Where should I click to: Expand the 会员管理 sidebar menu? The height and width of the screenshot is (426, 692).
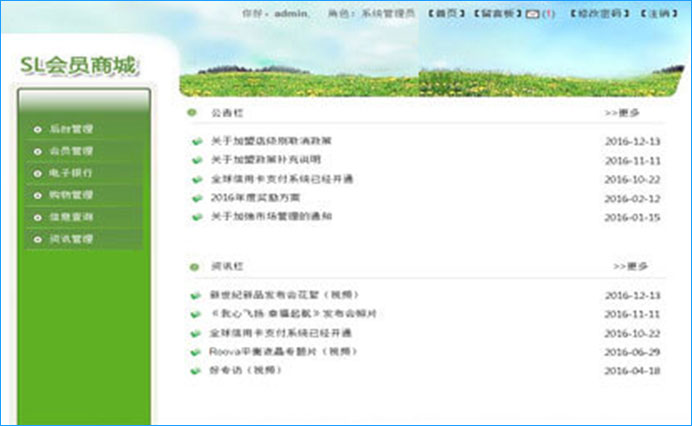point(71,151)
